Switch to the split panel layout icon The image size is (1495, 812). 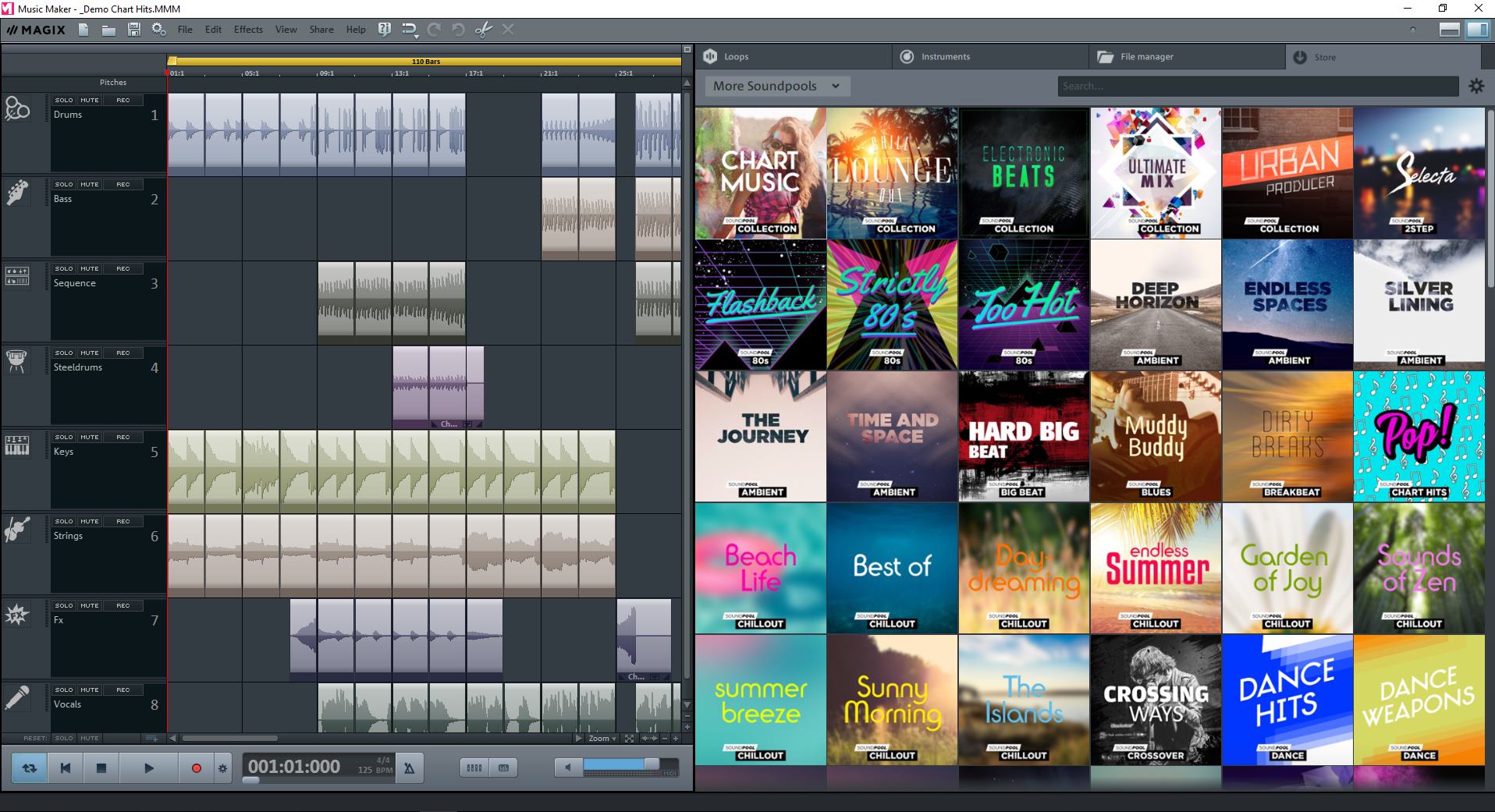tap(1477, 30)
